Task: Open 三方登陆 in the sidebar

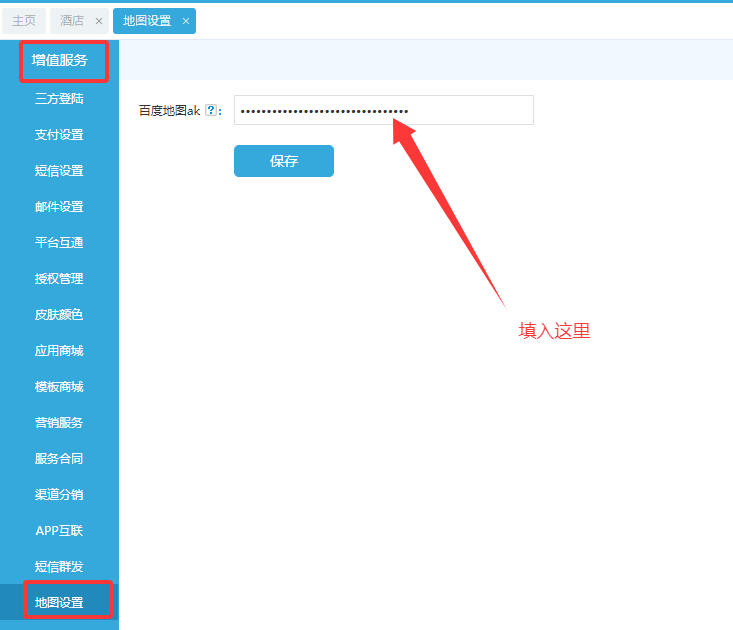Action: 59,99
